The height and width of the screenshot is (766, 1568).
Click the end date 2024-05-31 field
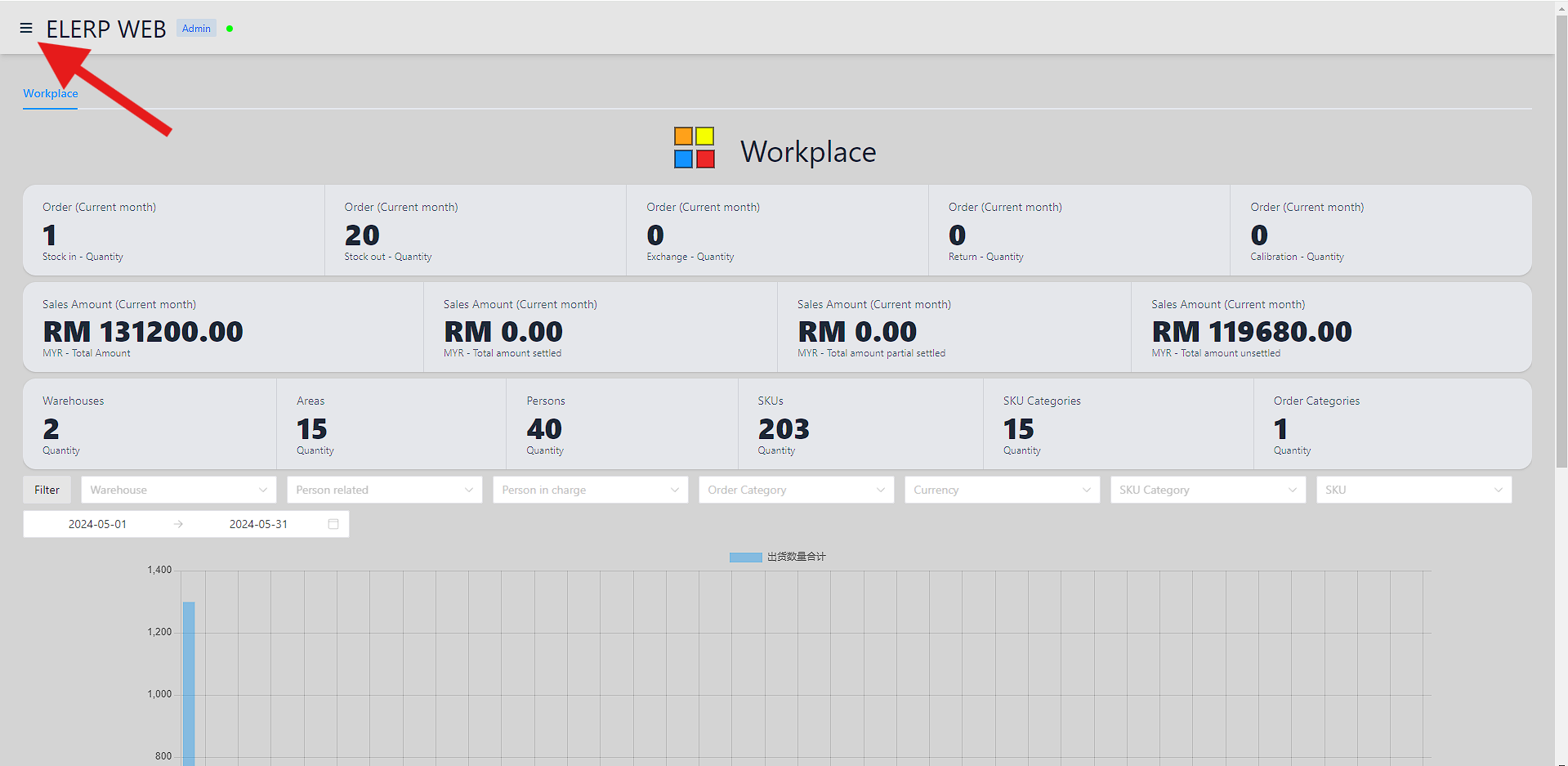(258, 524)
